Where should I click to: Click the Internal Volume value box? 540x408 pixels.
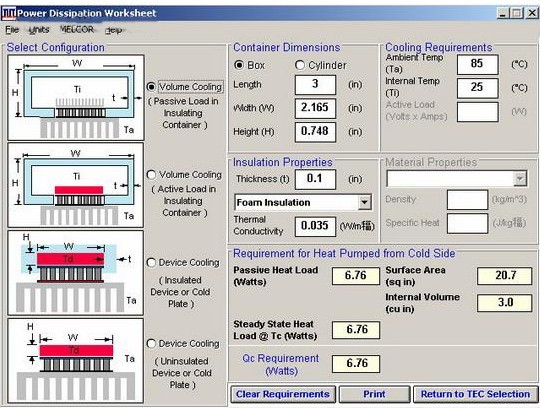(x=505, y=303)
